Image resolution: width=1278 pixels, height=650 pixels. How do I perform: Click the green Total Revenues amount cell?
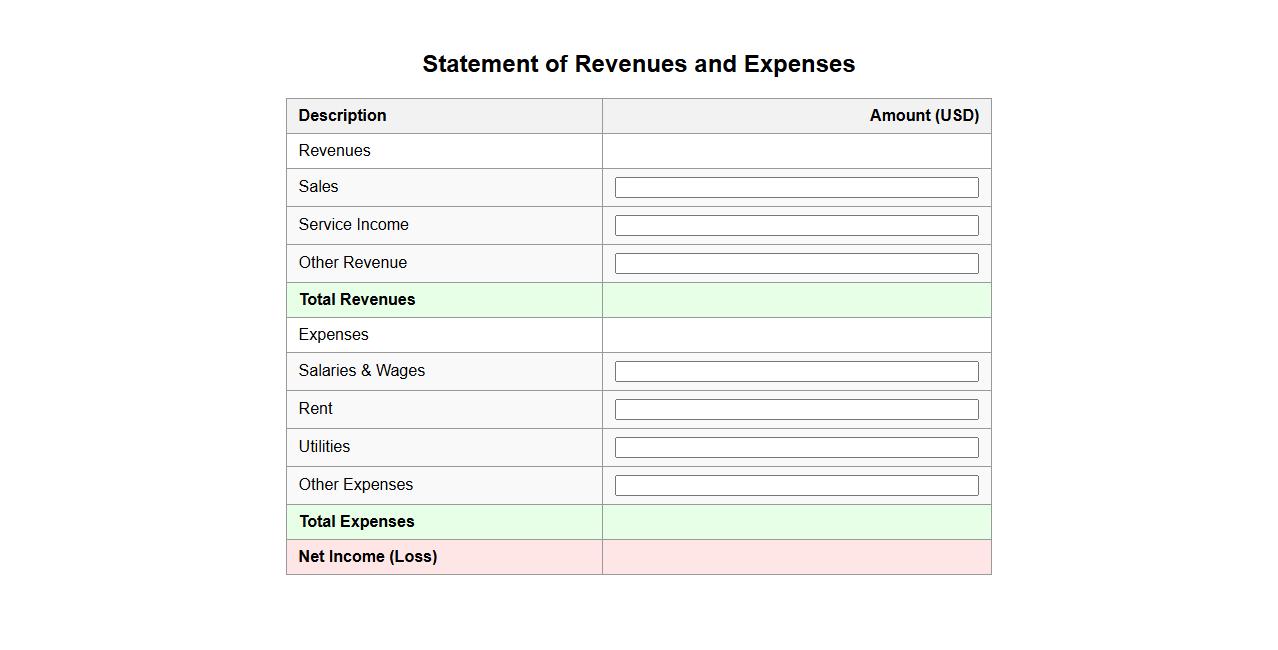click(796, 300)
